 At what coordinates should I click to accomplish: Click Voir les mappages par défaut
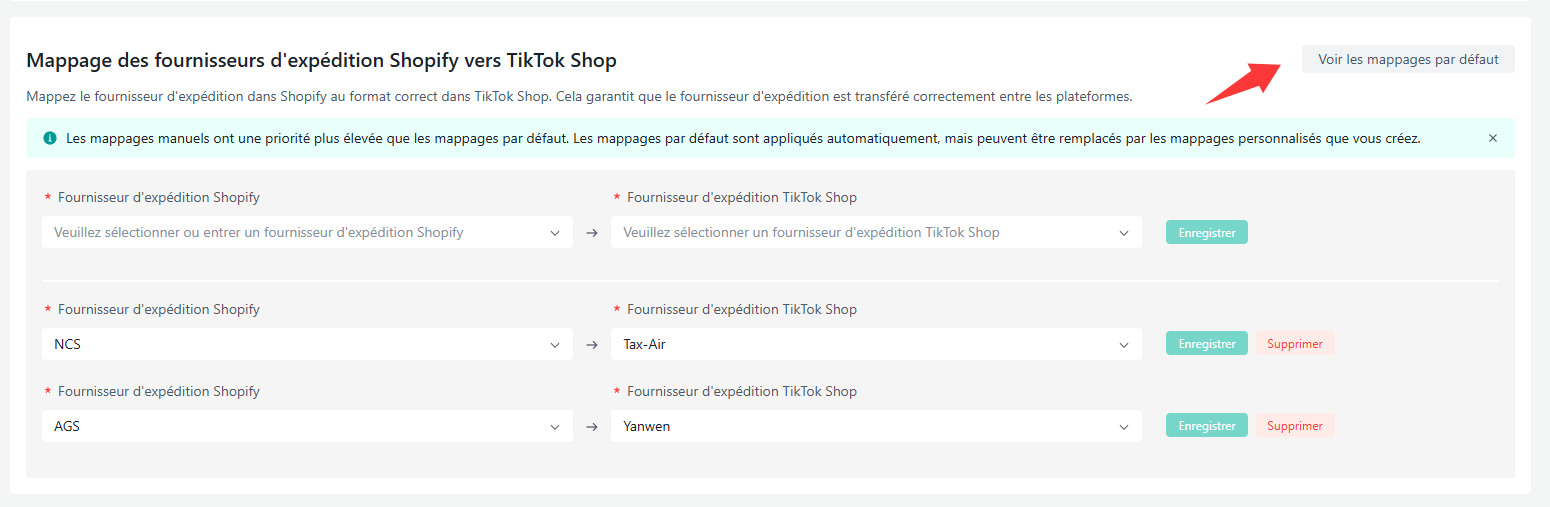click(1408, 59)
